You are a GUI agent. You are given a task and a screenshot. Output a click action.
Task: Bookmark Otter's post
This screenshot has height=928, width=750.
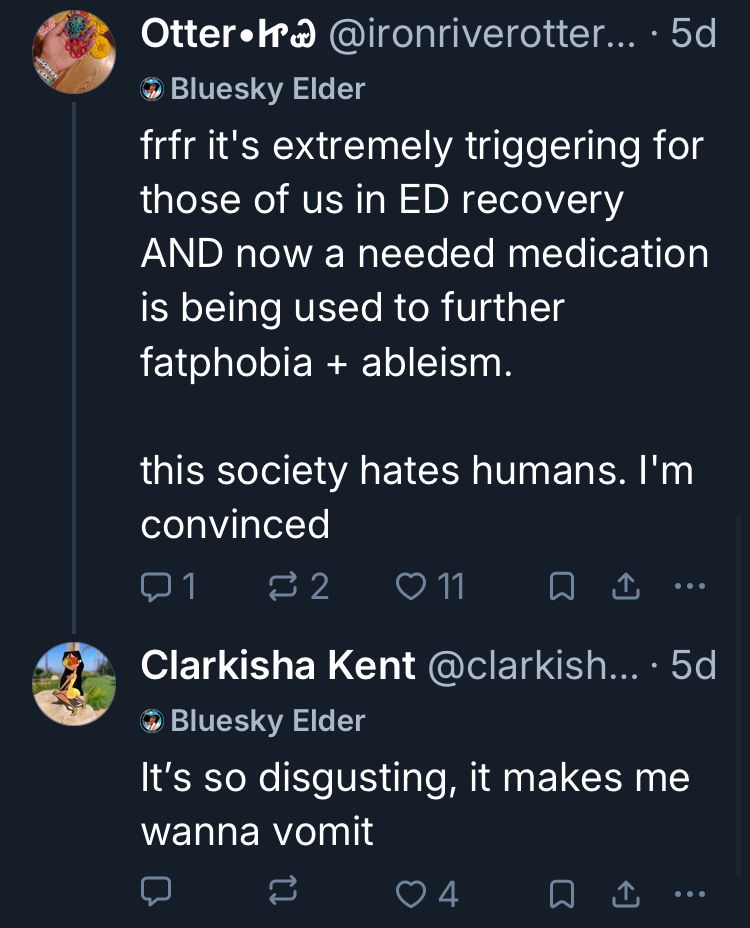pos(561,588)
